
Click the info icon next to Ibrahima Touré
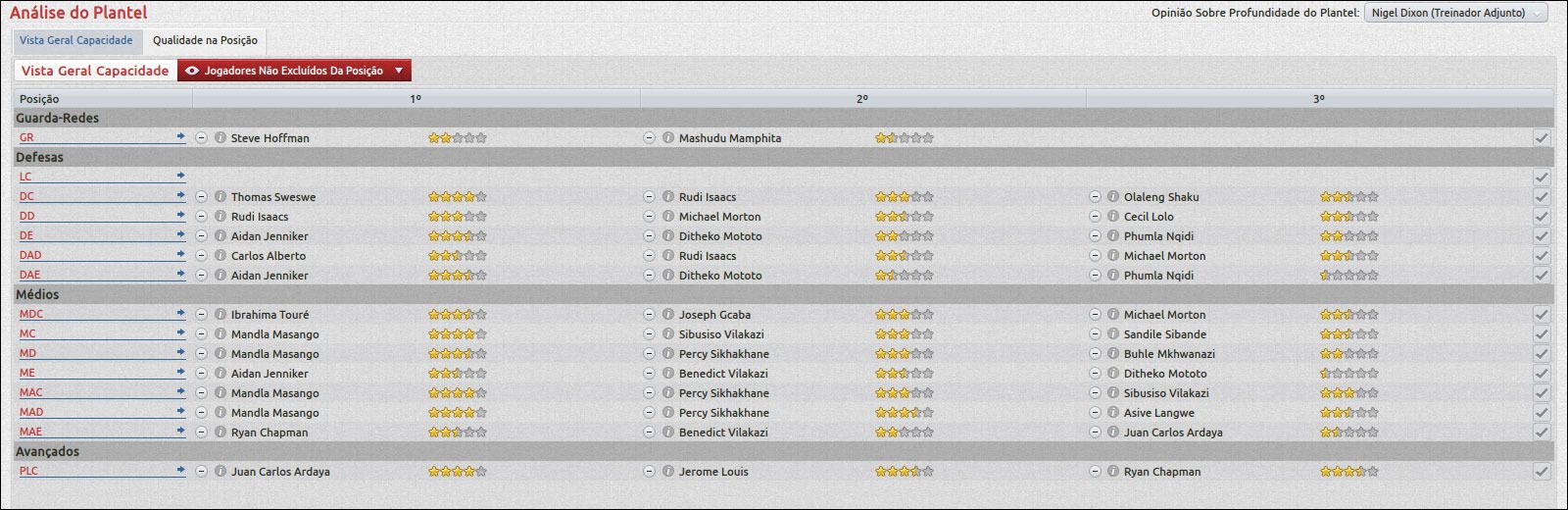click(220, 315)
